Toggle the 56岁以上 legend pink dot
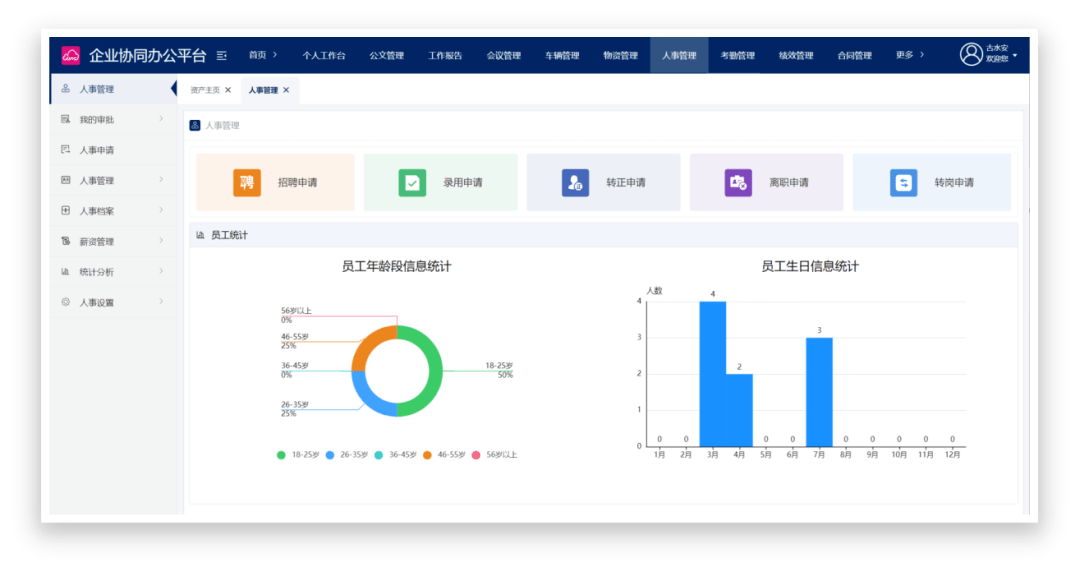 pos(476,456)
